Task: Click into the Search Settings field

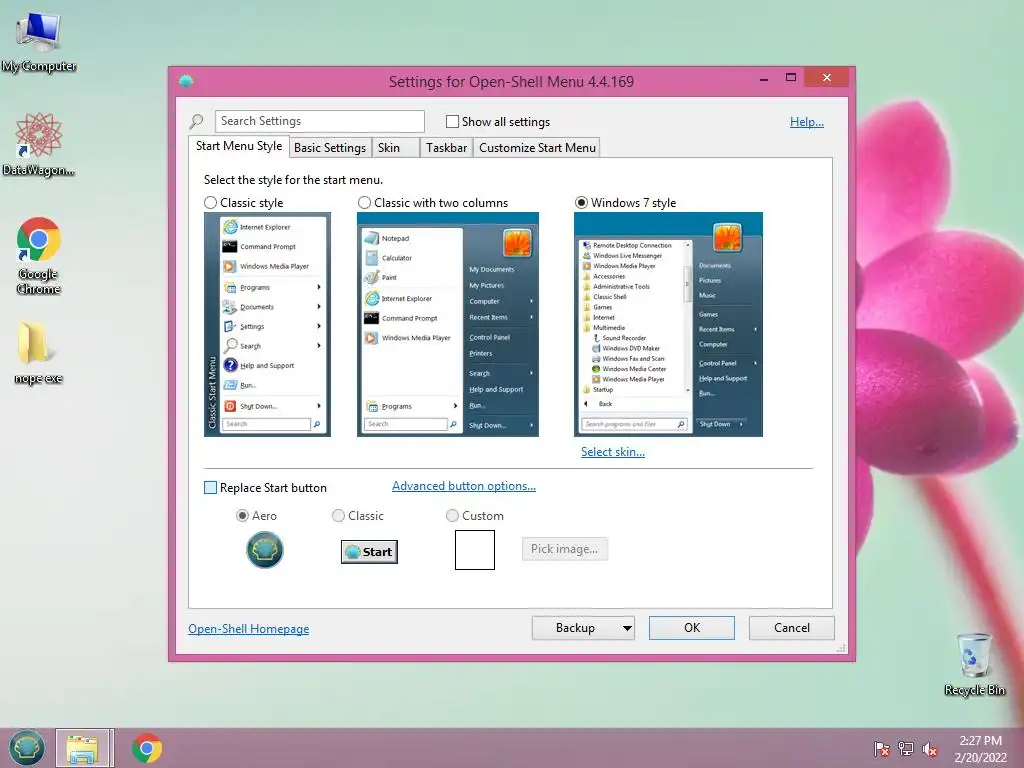Action: coord(319,121)
